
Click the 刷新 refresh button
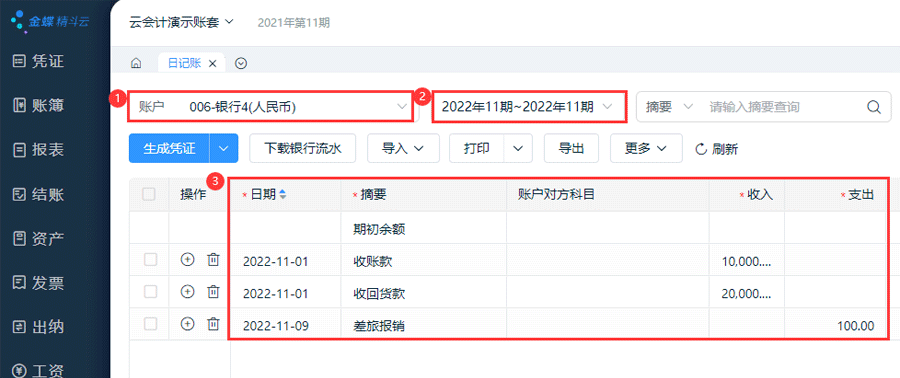click(716, 150)
